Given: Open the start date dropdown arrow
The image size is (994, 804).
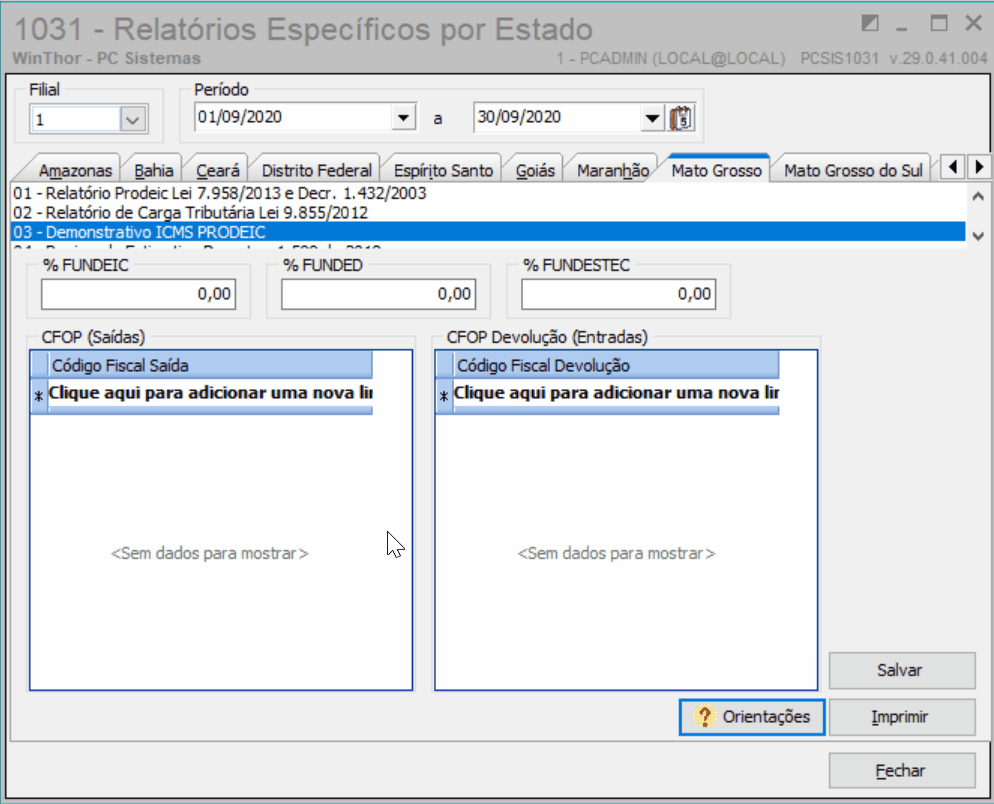Looking at the screenshot, I should coord(403,118).
